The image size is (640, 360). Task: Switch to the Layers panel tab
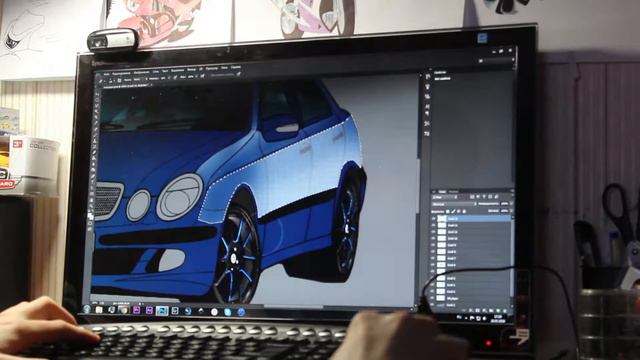tap(442, 191)
